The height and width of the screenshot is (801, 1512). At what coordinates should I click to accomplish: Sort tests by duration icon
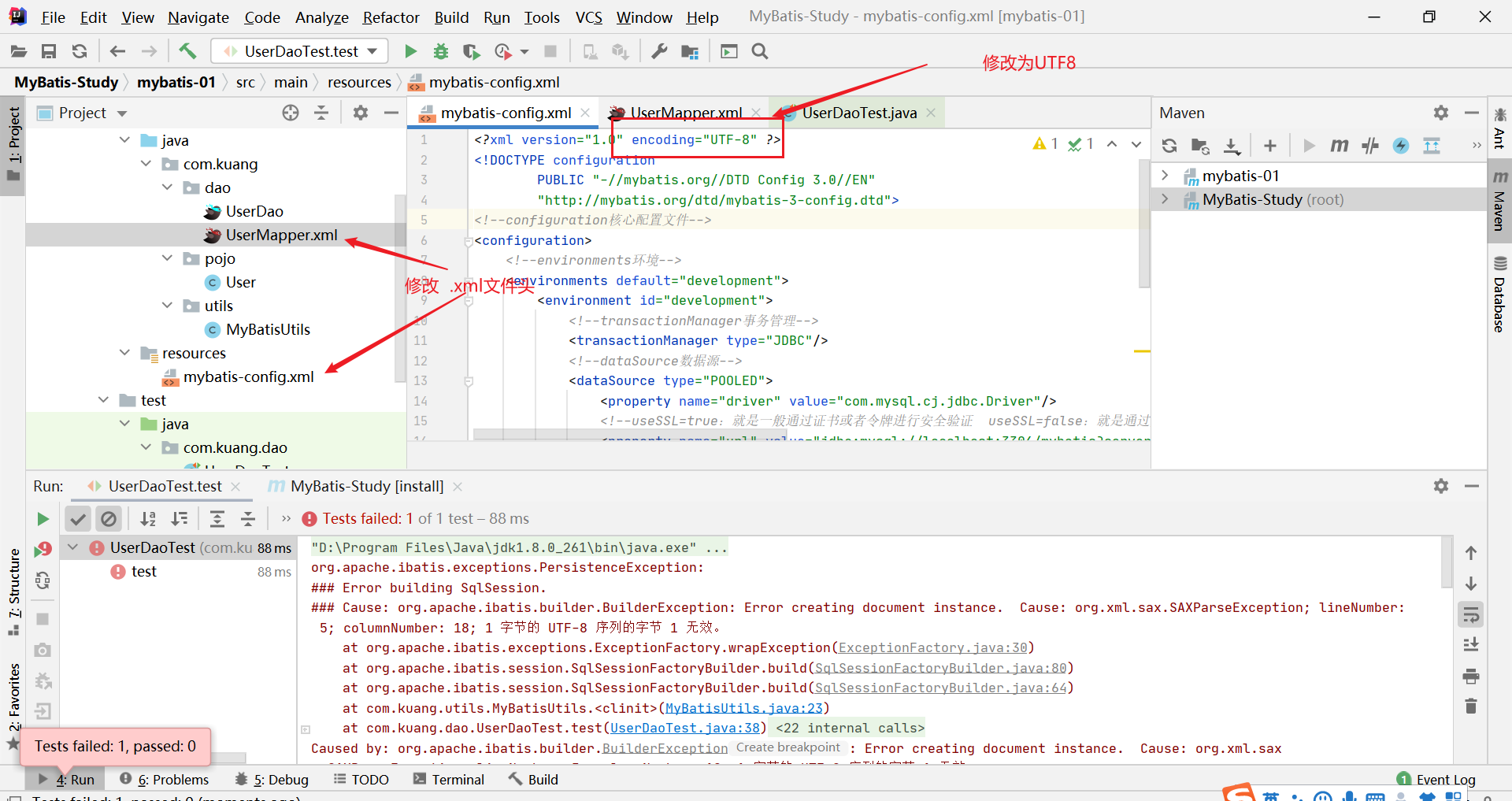[x=180, y=519]
